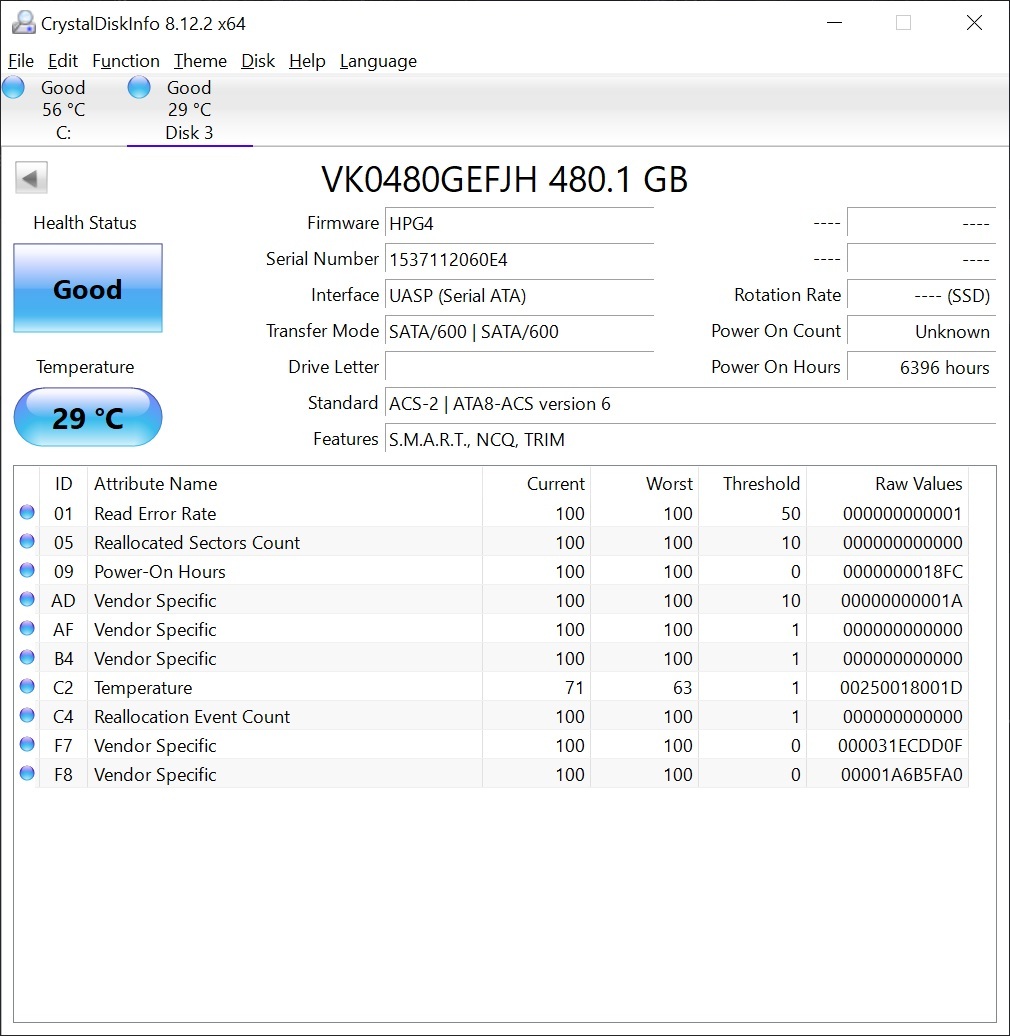Screen dimensions: 1010x1036
Task: Close the CrystalDiskInfo window
Action: pyautogui.click(x=974, y=22)
